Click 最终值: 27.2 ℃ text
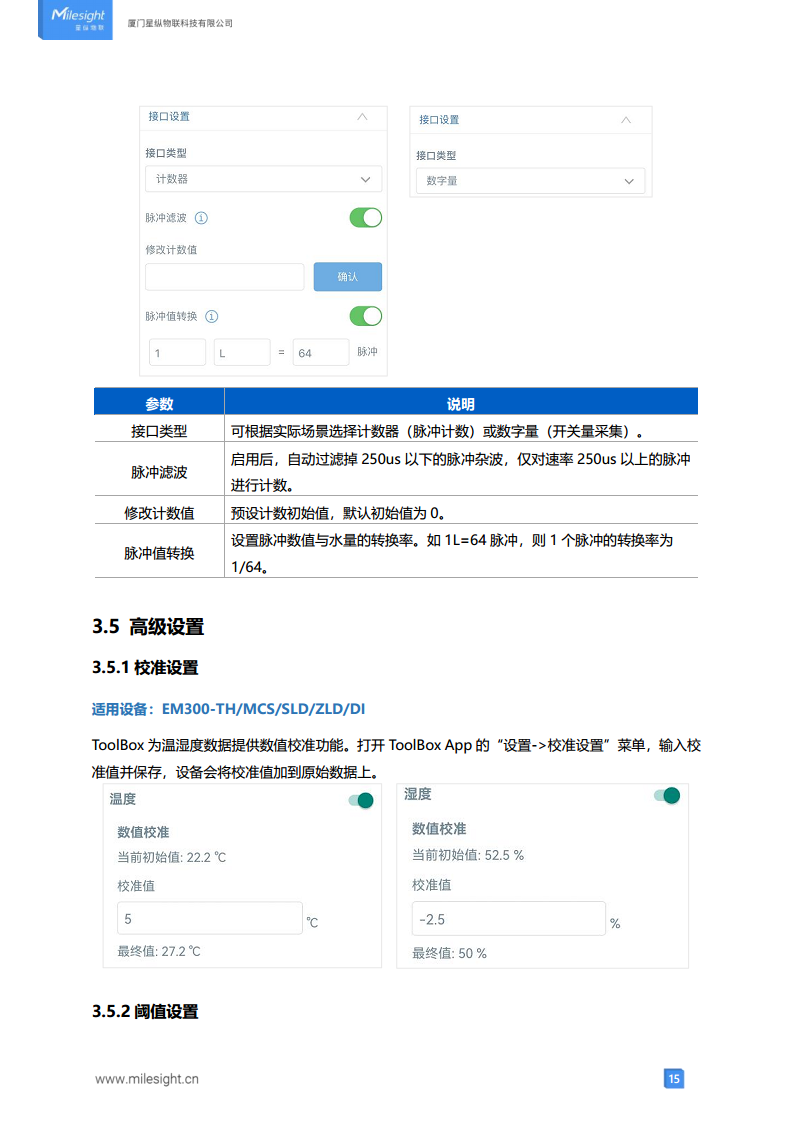The image size is (793, 1122). 159,951
